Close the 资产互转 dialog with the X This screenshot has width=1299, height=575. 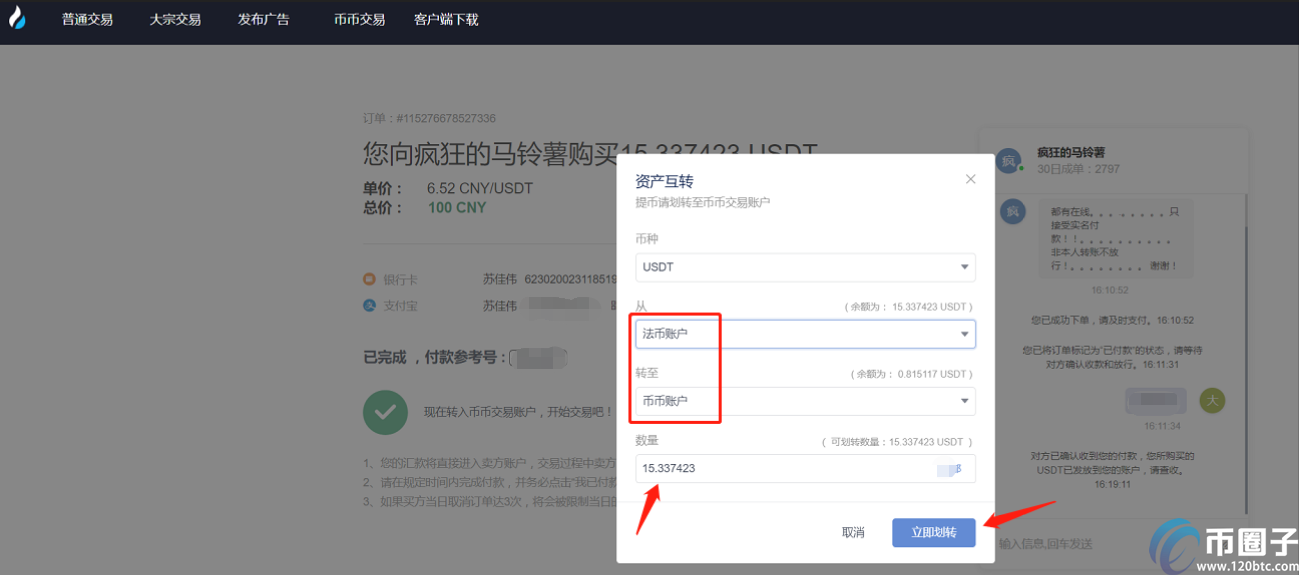(970, 179)
